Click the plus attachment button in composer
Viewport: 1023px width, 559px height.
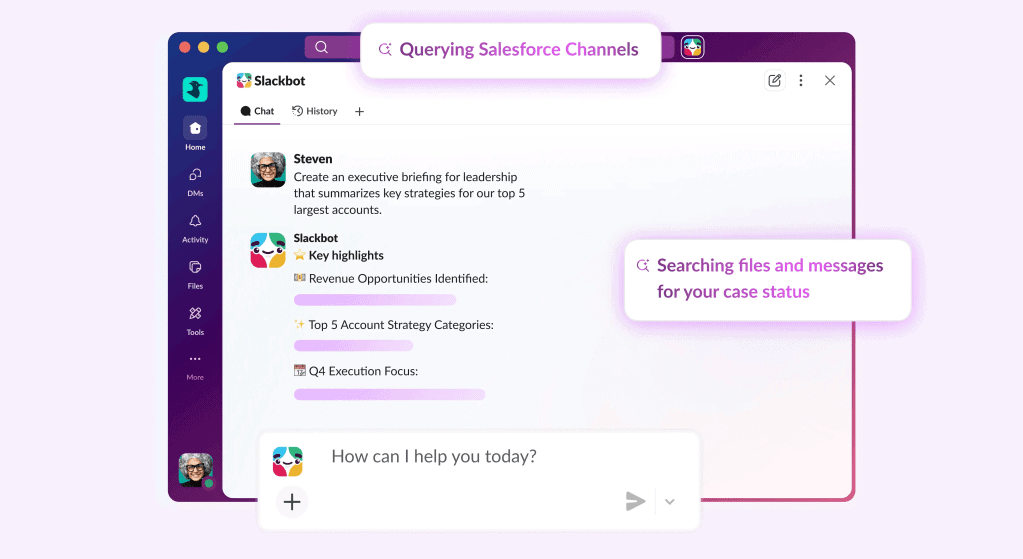(292, 502)
